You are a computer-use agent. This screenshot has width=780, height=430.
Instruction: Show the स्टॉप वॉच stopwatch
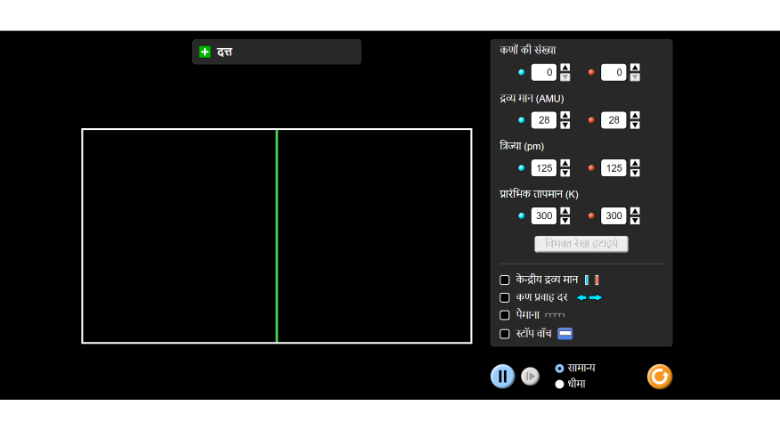[505, 334]
